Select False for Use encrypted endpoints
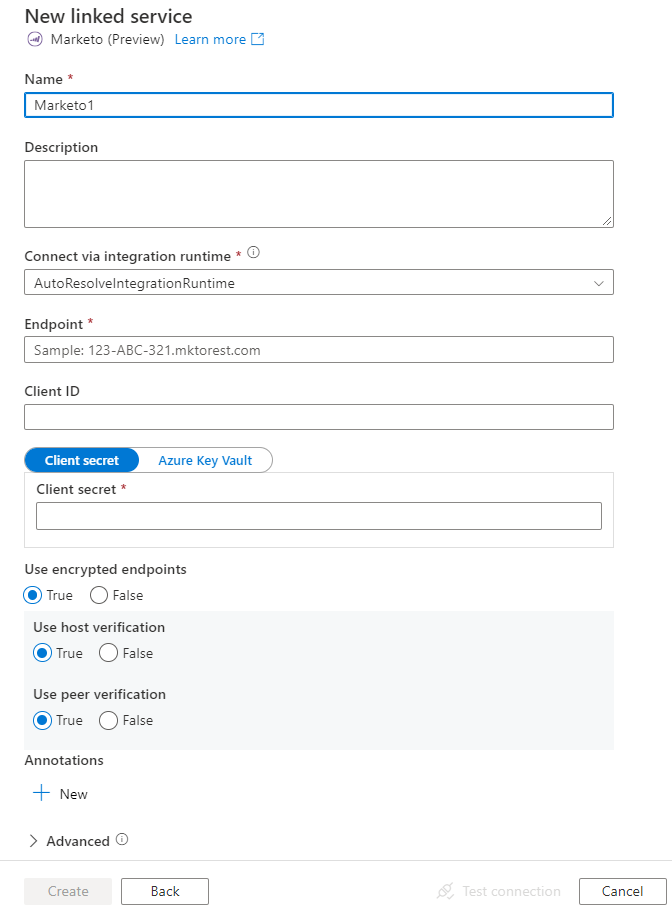The image size is (672, 913). (100, 595)
